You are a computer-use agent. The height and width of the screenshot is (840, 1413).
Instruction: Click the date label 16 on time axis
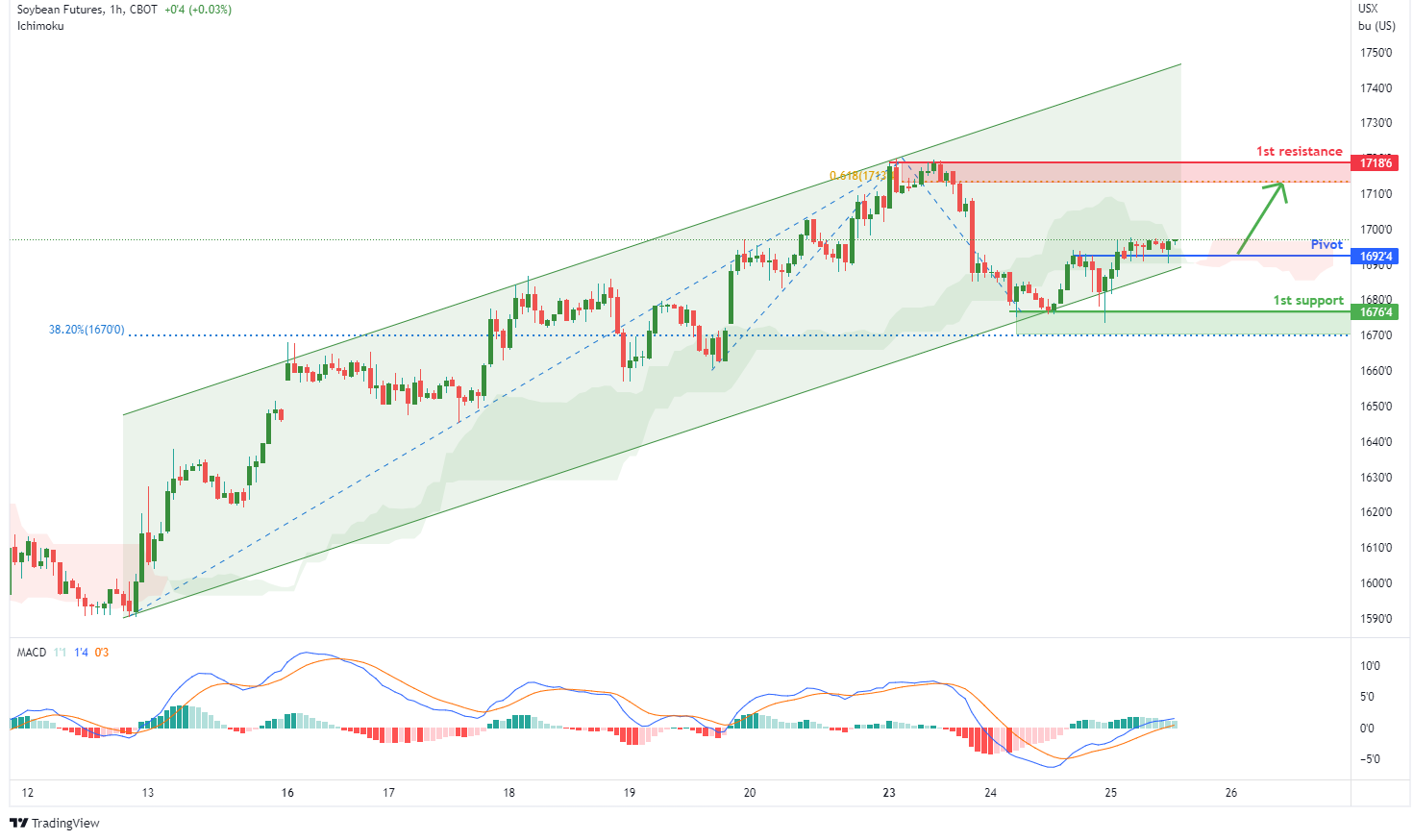pos(287,793)
